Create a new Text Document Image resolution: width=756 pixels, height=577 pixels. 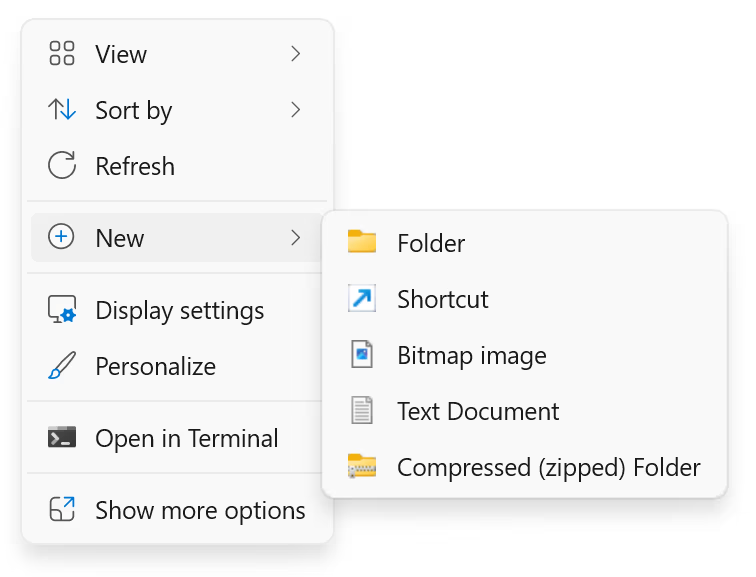point(525,411)
